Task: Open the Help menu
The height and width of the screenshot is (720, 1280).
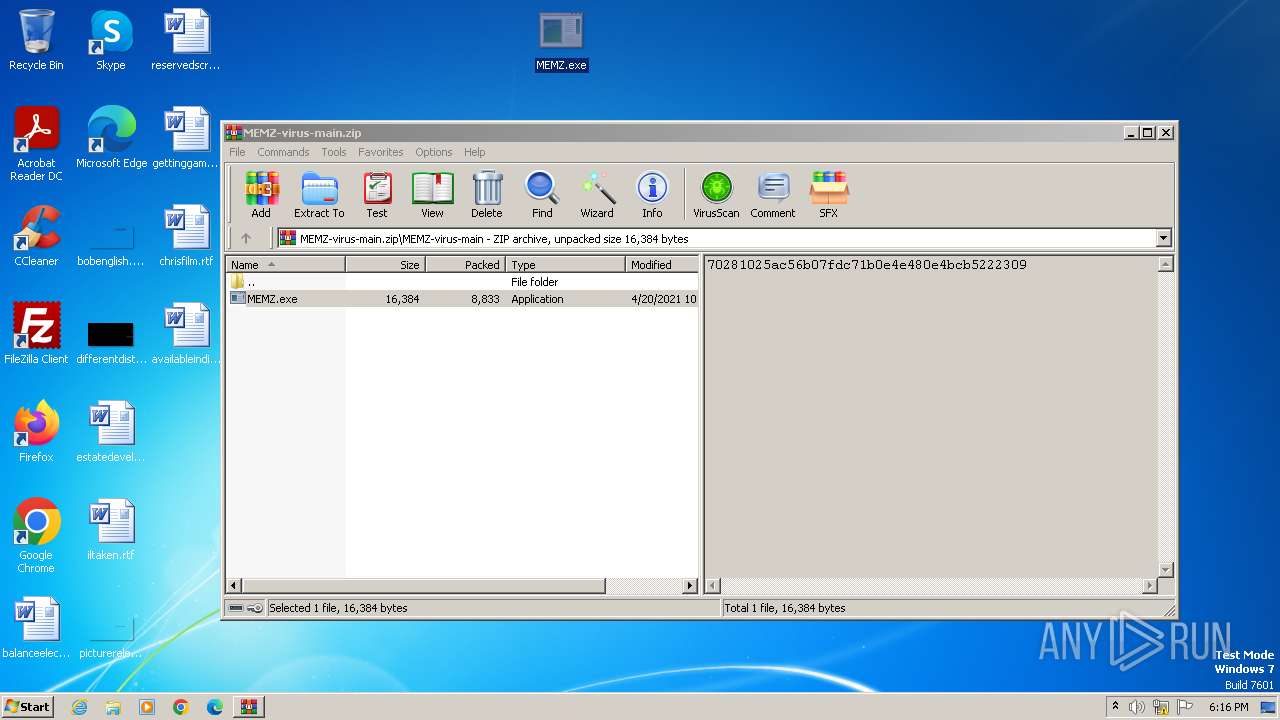Action: coord(475,152)
